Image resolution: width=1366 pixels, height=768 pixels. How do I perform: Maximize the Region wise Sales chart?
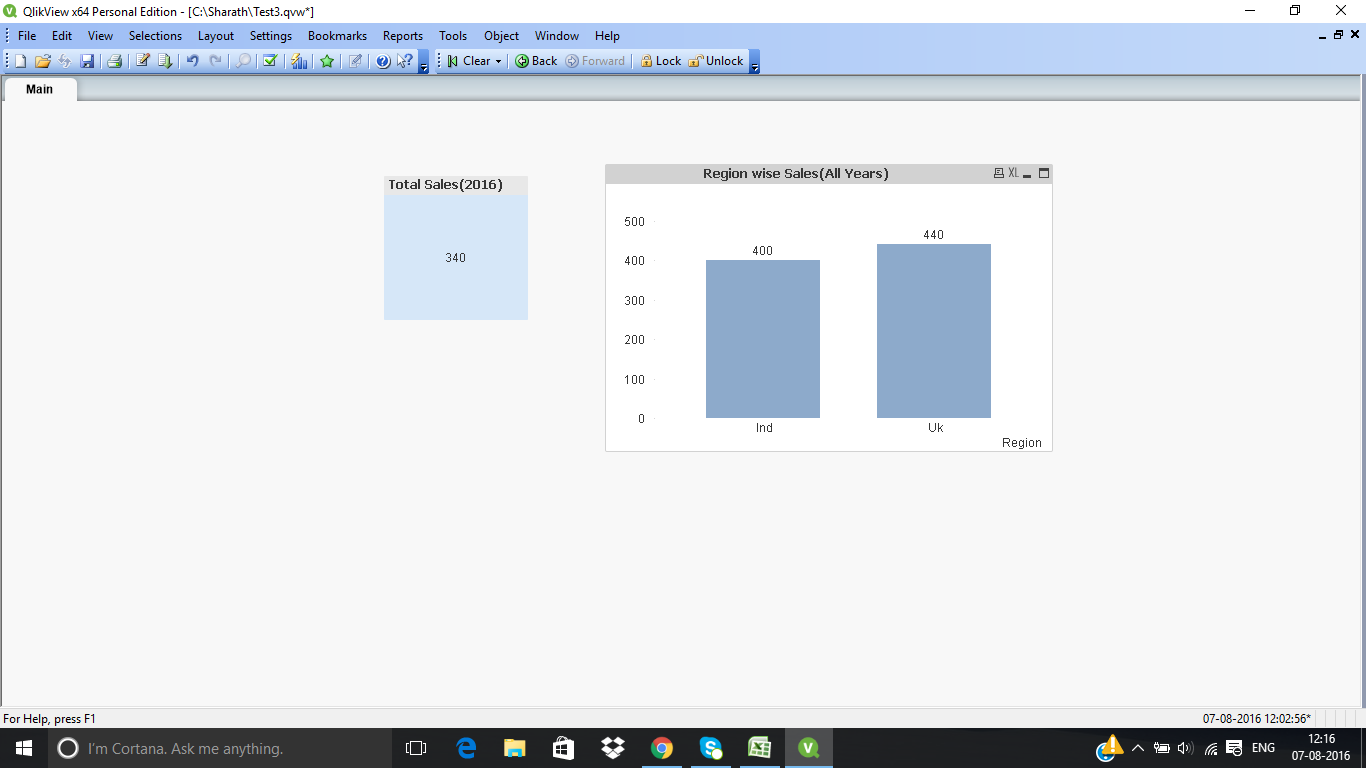point(1044,174)
